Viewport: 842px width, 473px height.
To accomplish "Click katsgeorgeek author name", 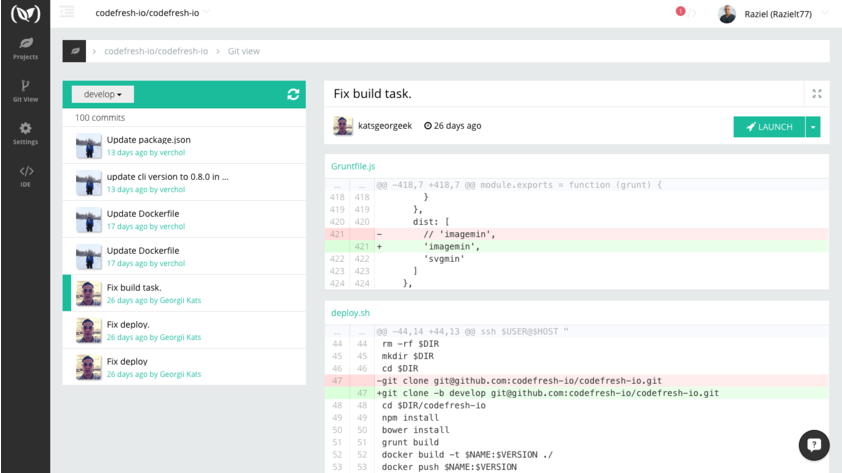I will click(x=385, y=126).
